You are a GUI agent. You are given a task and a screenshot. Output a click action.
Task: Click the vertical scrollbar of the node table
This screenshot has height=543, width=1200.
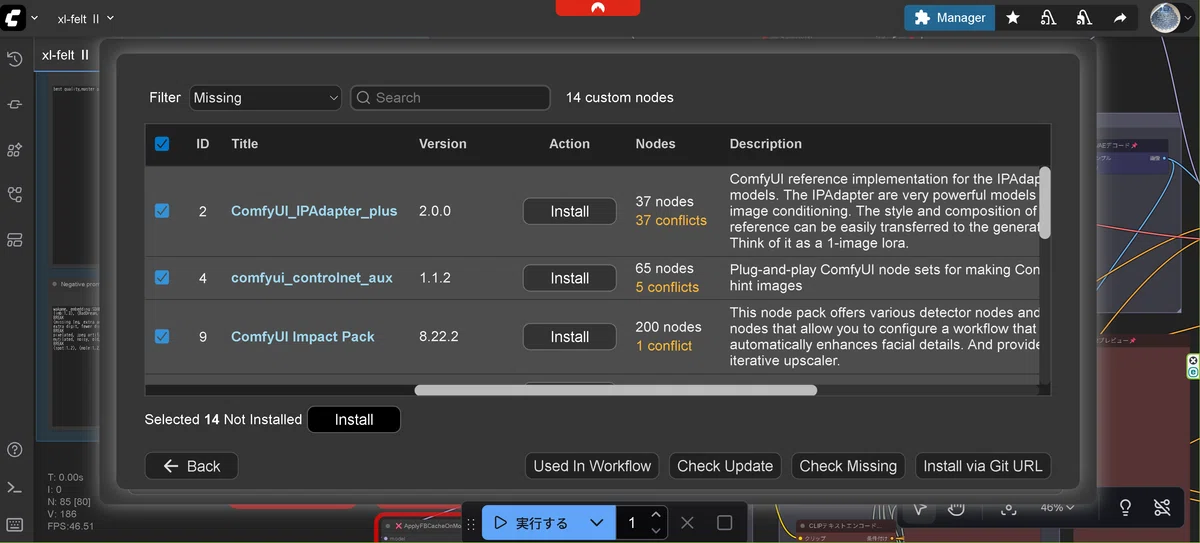click(1045, 202)
